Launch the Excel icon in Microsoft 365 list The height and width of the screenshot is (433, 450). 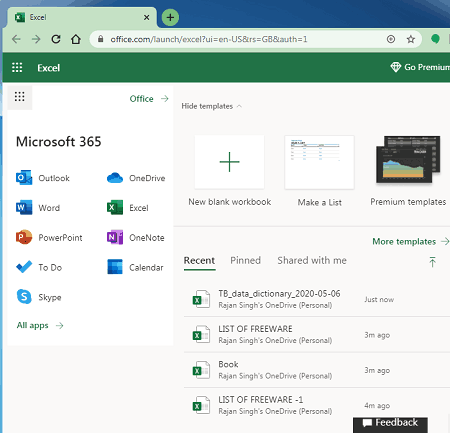115,207
